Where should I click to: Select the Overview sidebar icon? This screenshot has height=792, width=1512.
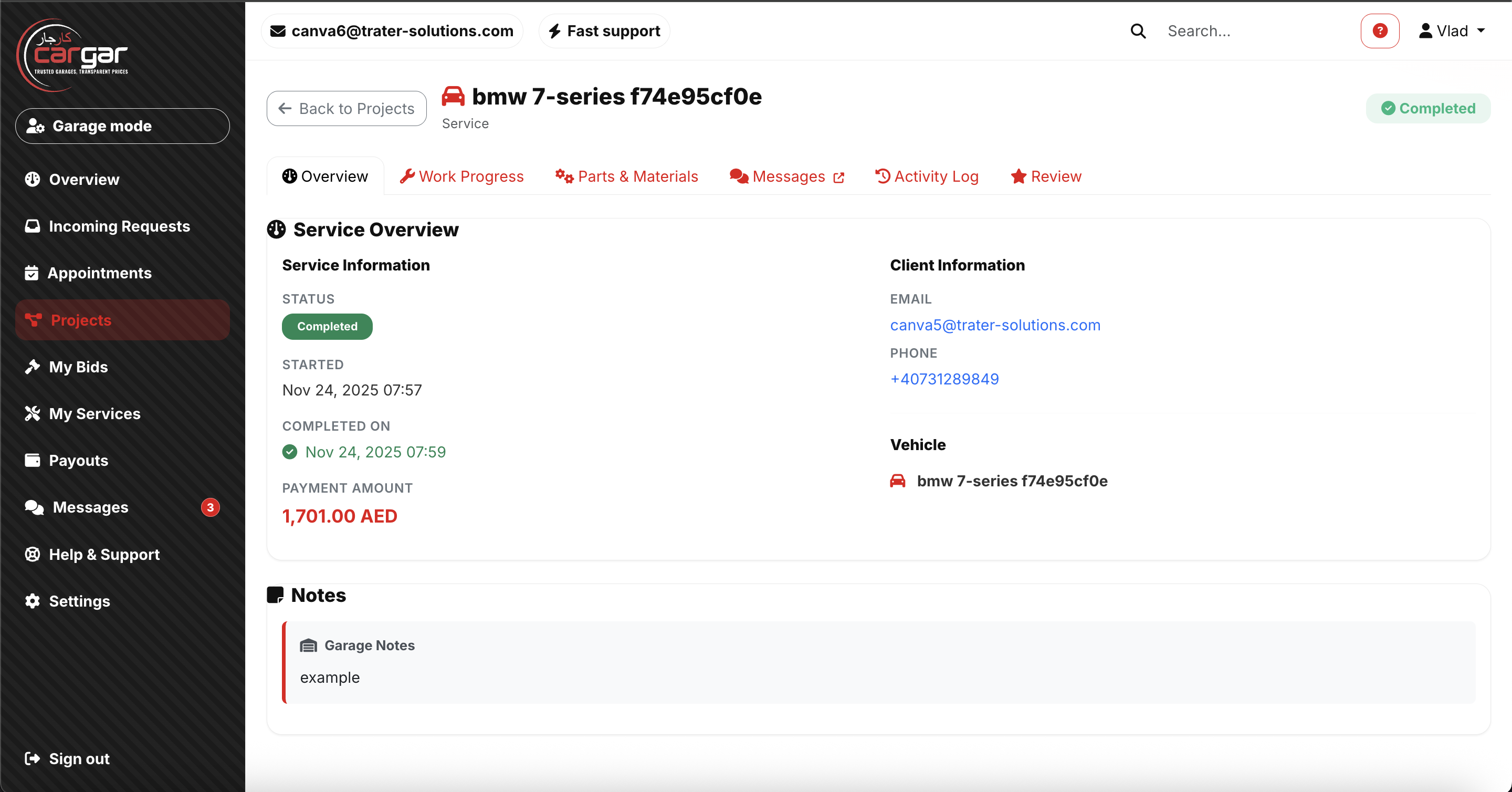coord(33,179)
